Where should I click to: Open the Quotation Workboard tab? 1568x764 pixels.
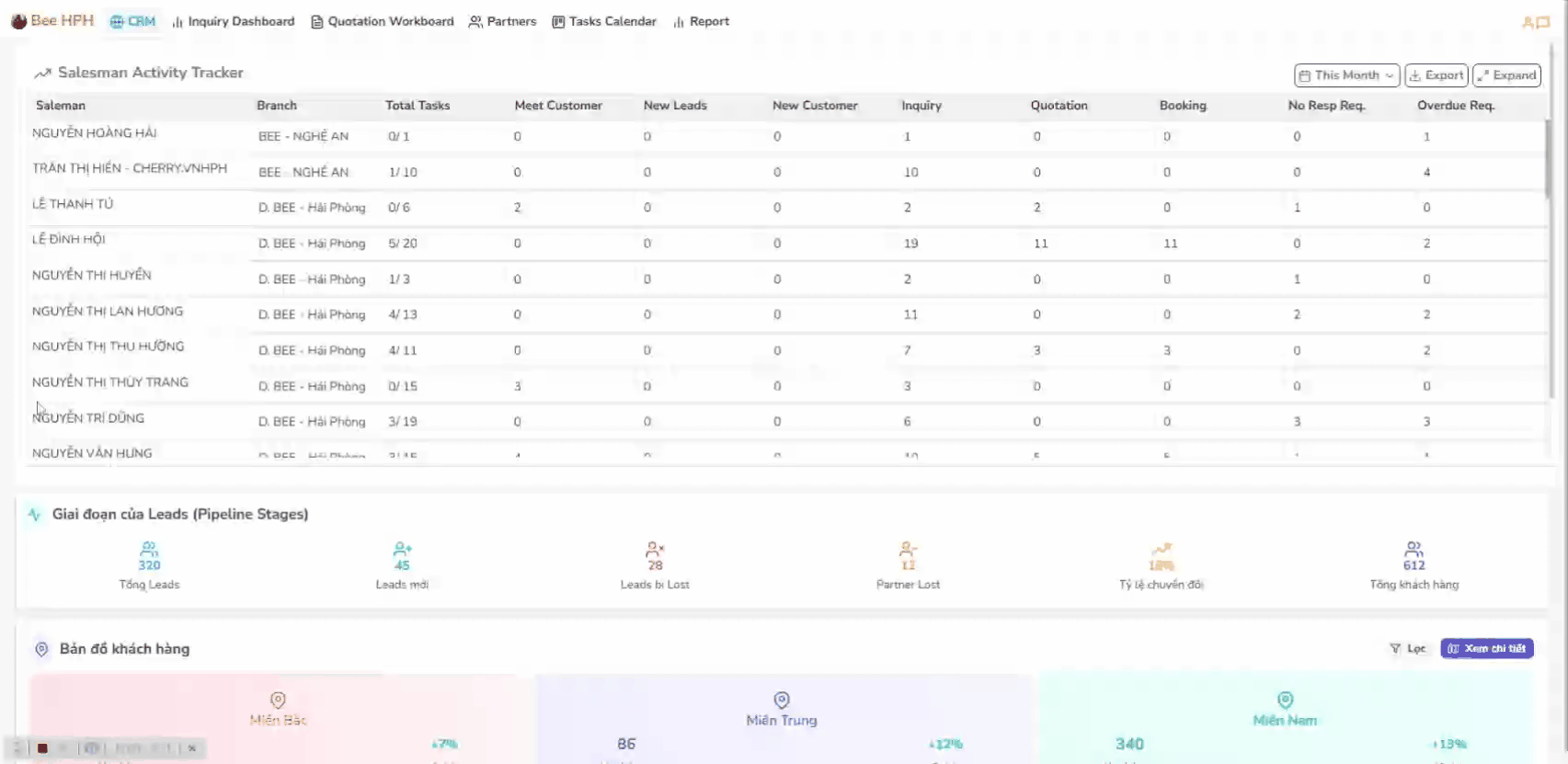(x=383, y=21)
